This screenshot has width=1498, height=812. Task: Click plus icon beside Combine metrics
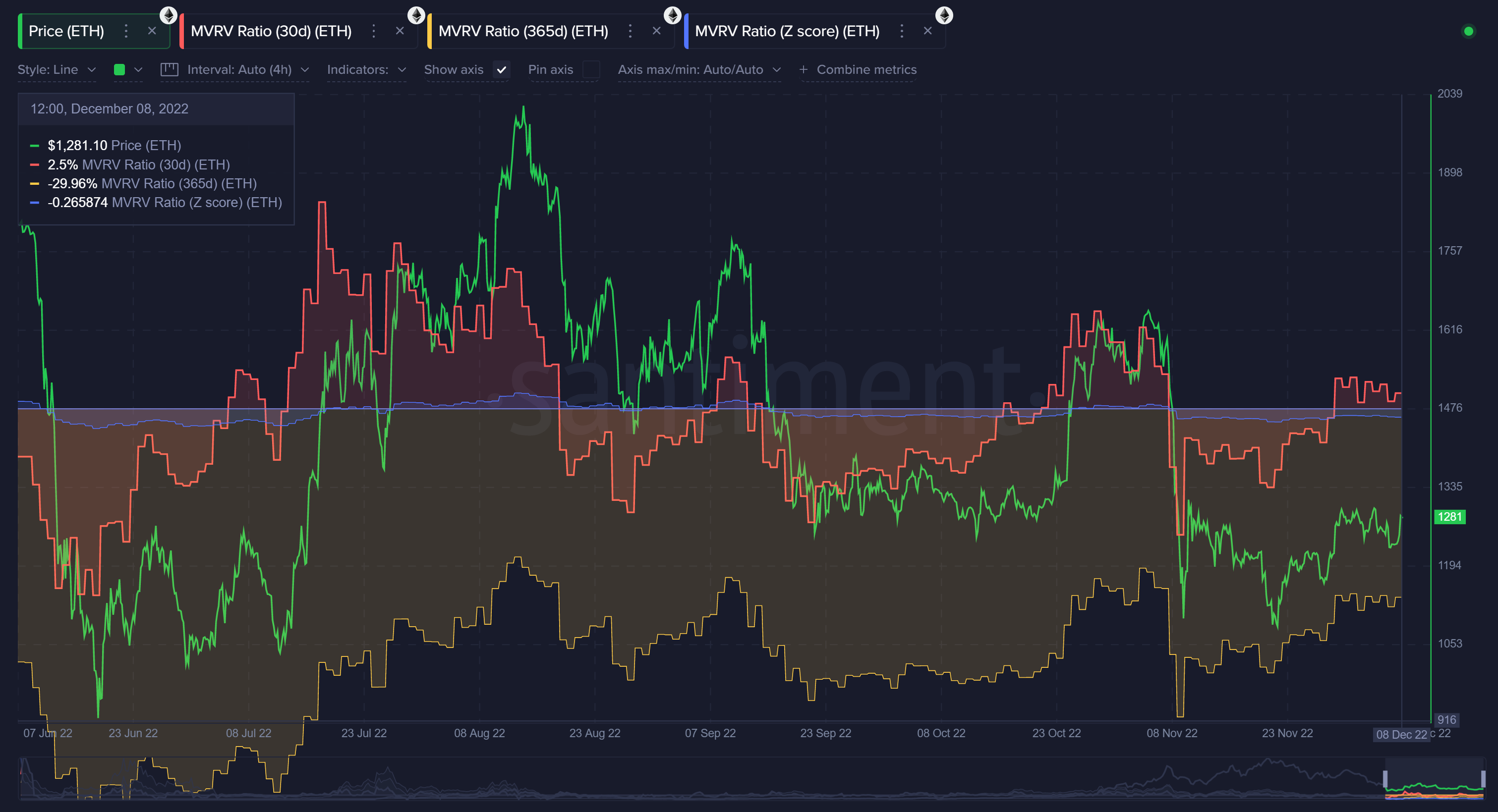click(x=803, y=70)
